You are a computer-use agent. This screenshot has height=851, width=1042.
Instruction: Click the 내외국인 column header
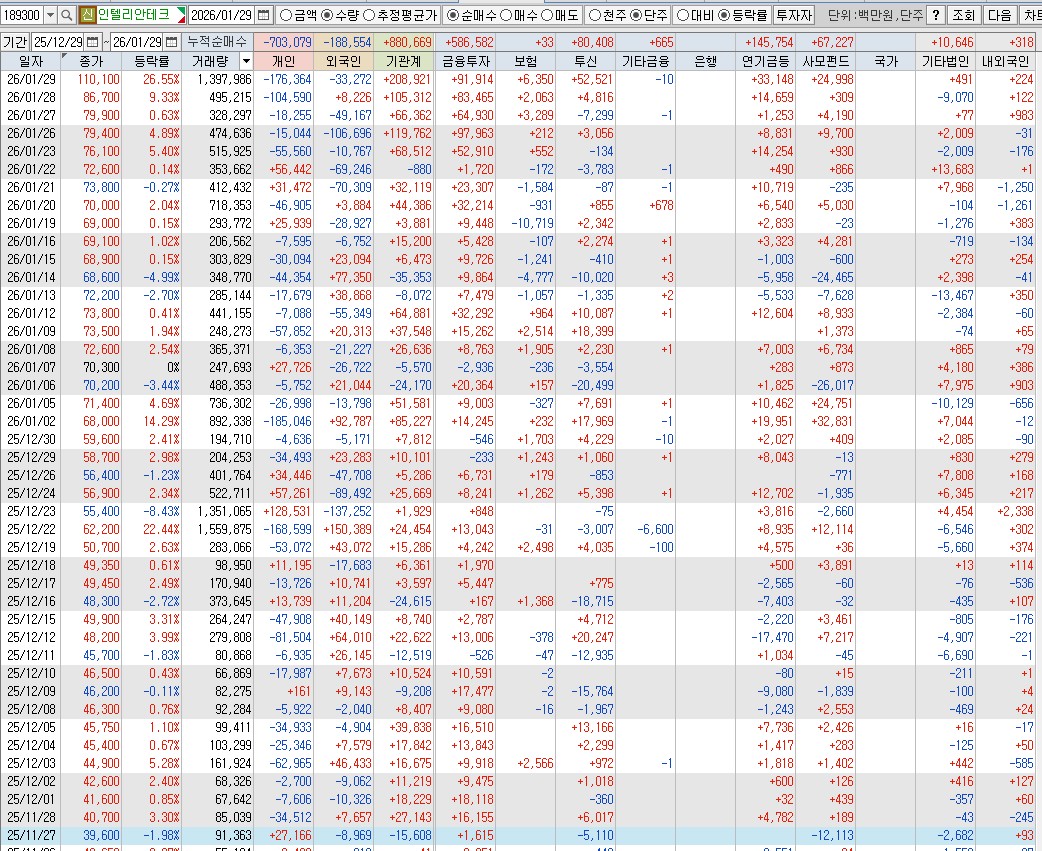1005,62
